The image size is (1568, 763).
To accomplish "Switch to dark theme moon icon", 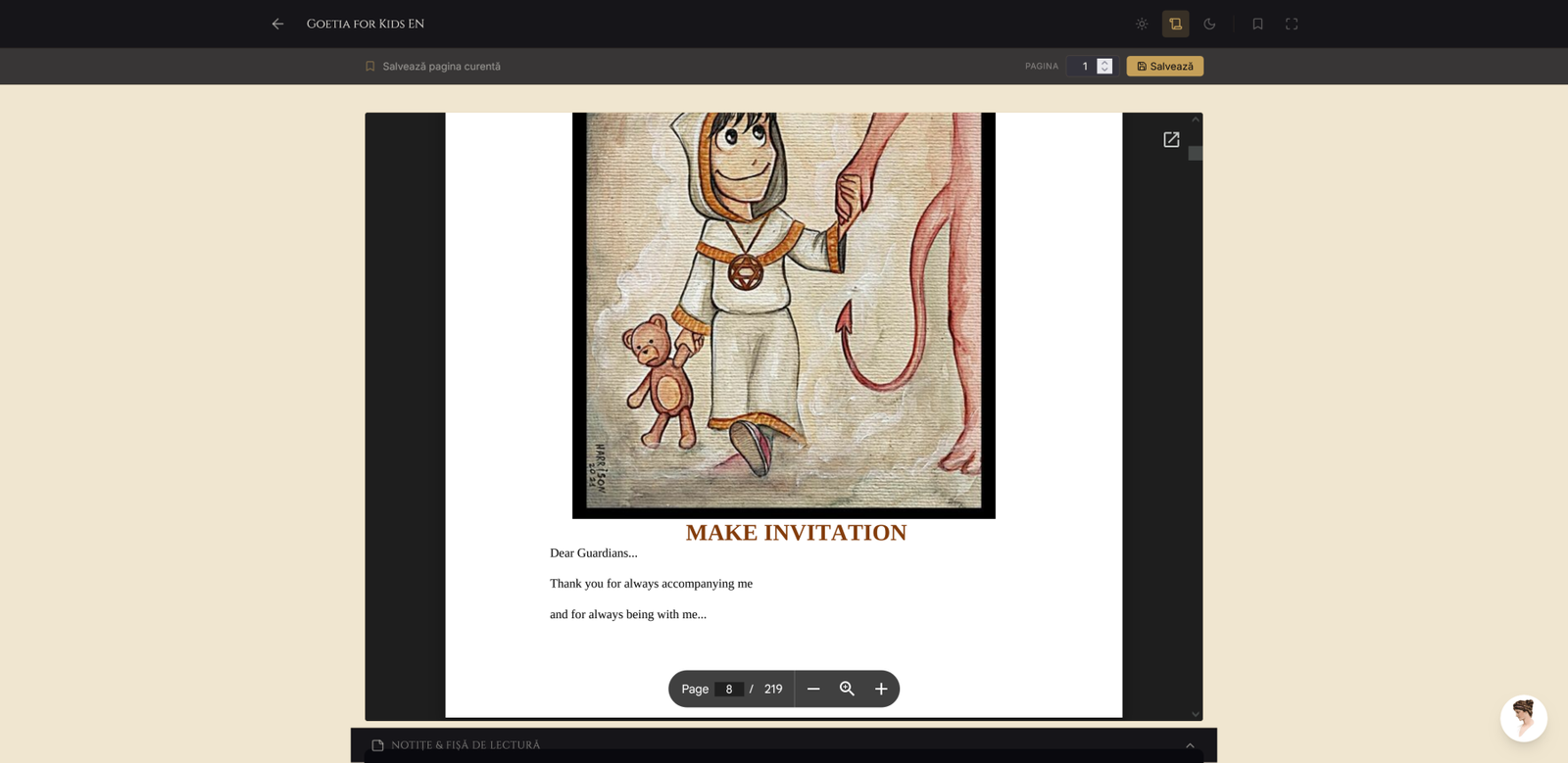I will click(1209, 24).
